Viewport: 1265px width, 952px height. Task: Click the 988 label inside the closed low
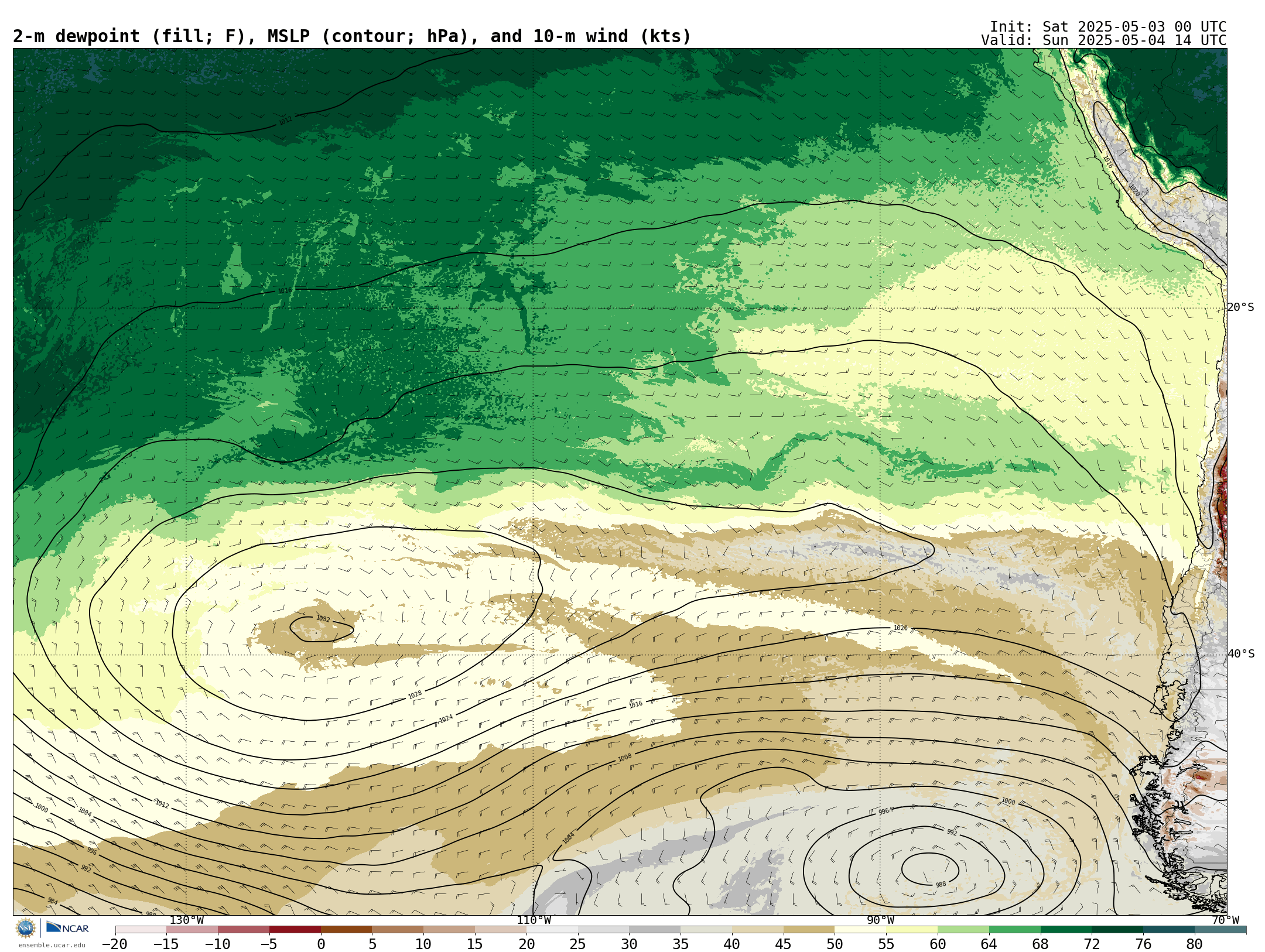click(x=941, y=885)
